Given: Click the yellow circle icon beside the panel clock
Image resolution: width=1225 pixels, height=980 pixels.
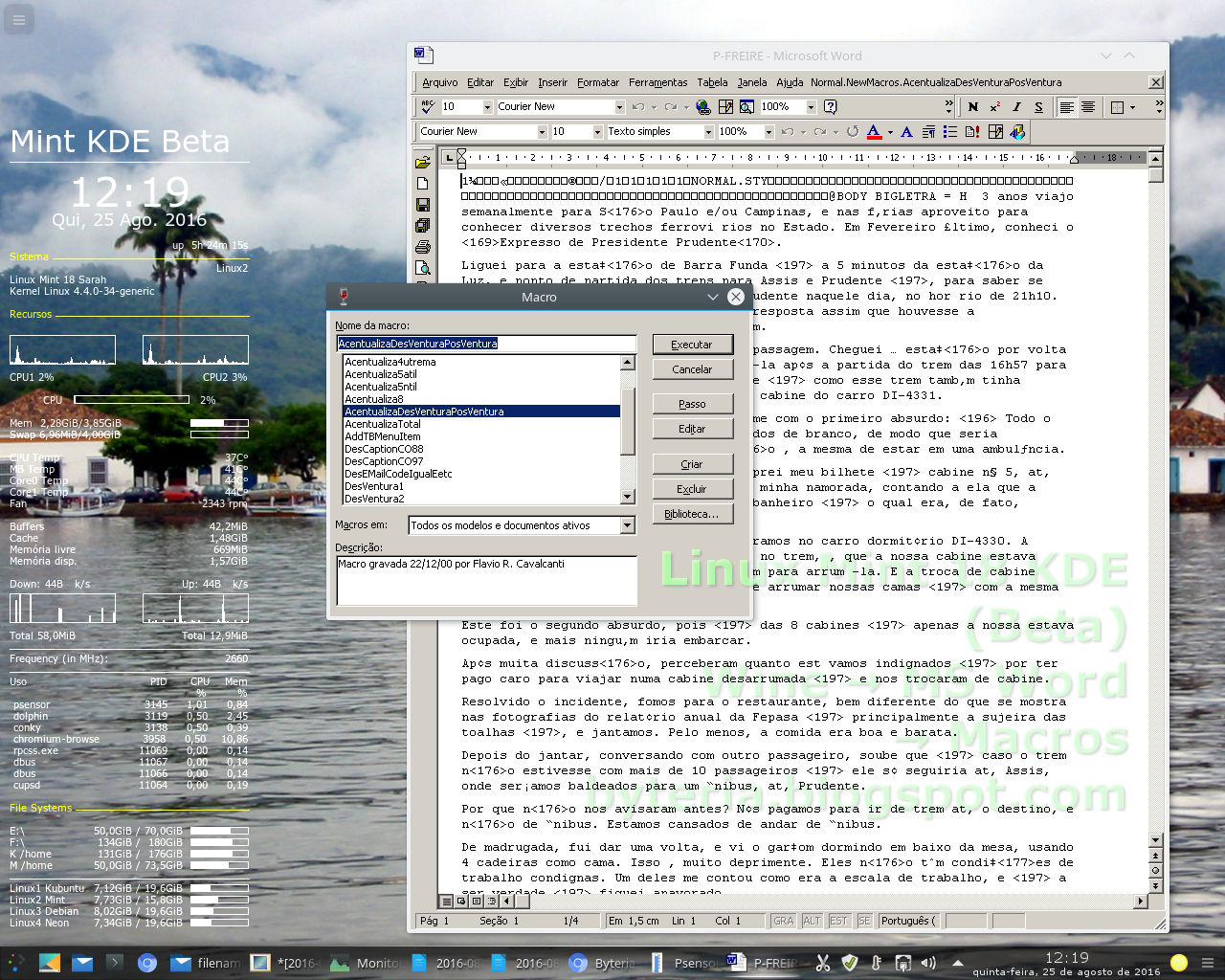Looking at the screenshot, I should pyautogui.click(x=1179, y=962).
